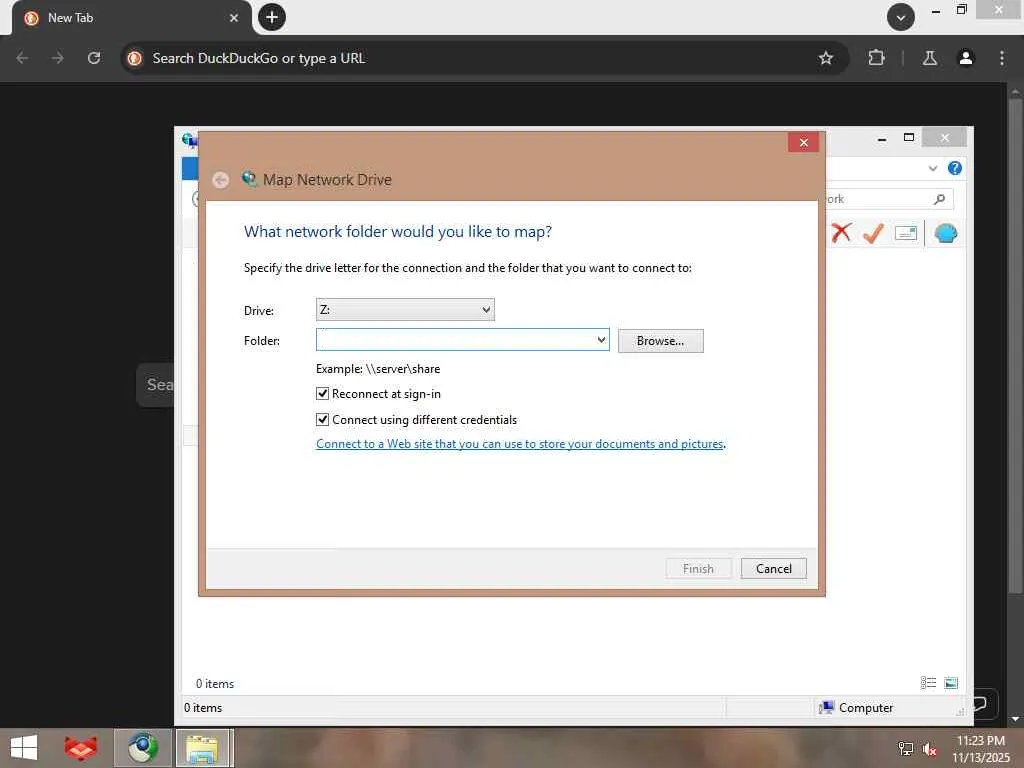Click the Finish button

tap(698, 569)
